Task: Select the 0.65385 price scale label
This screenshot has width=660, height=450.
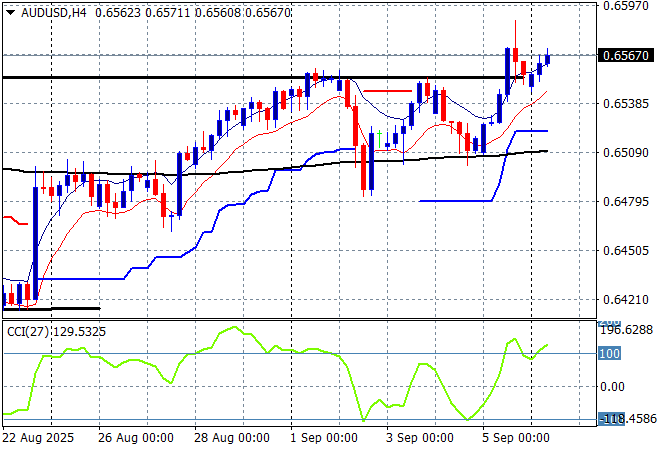Action: [x=626, y=104]
